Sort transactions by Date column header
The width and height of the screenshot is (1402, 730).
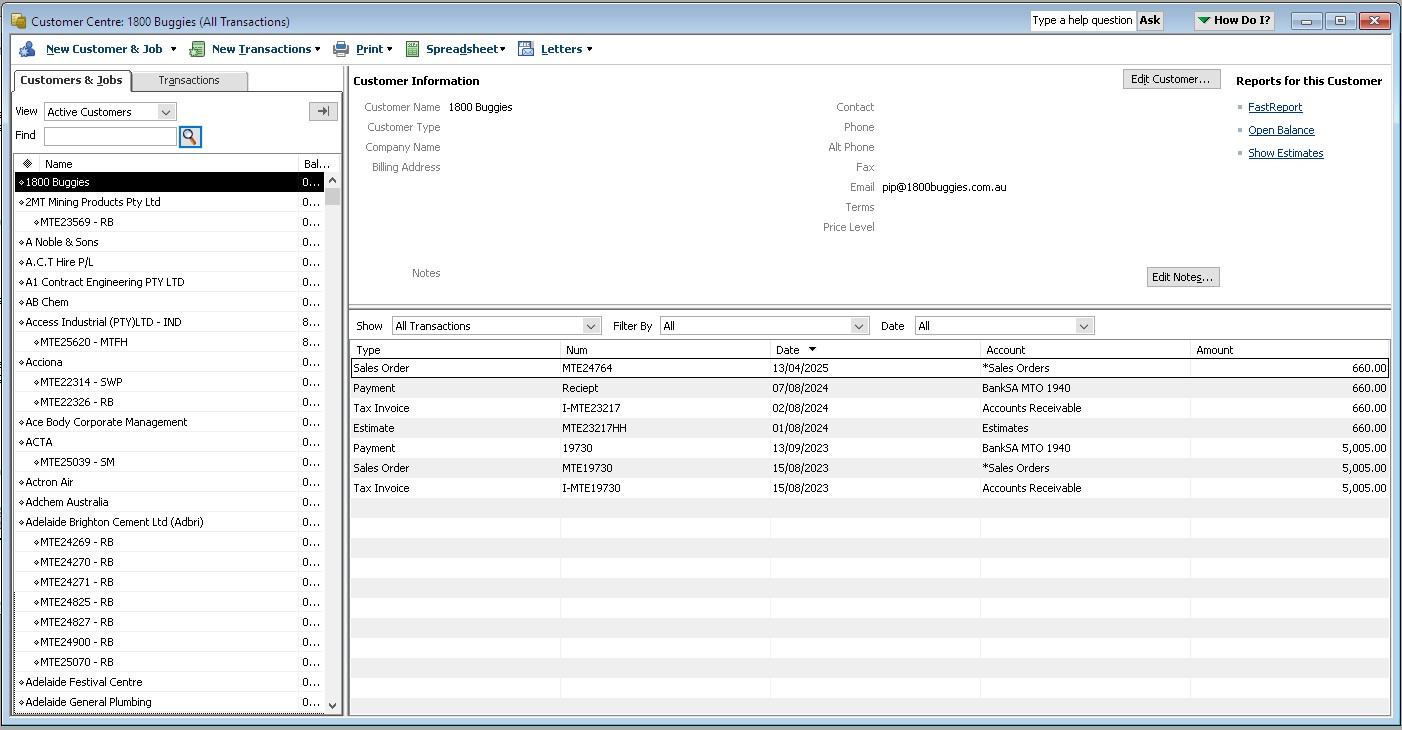(x=876, y=350)
